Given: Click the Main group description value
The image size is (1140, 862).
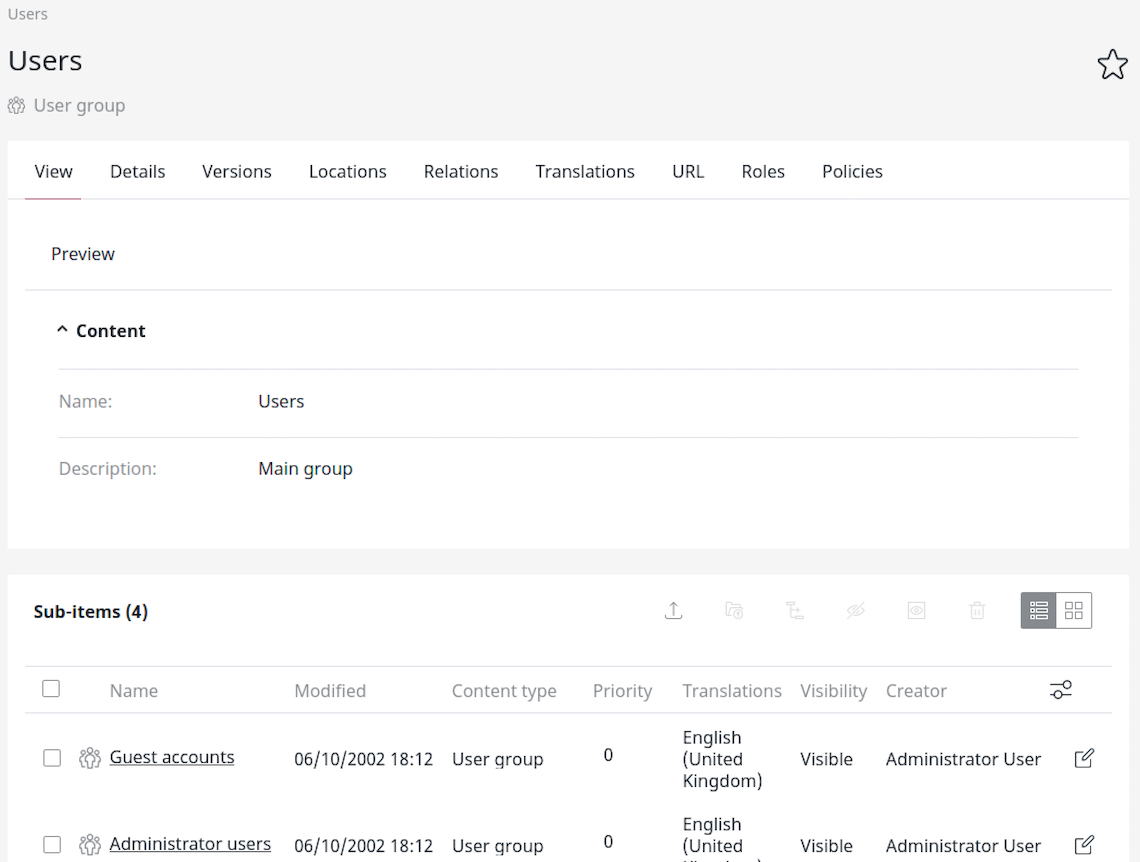Looking at the screenshot, I should click(305, 469).
